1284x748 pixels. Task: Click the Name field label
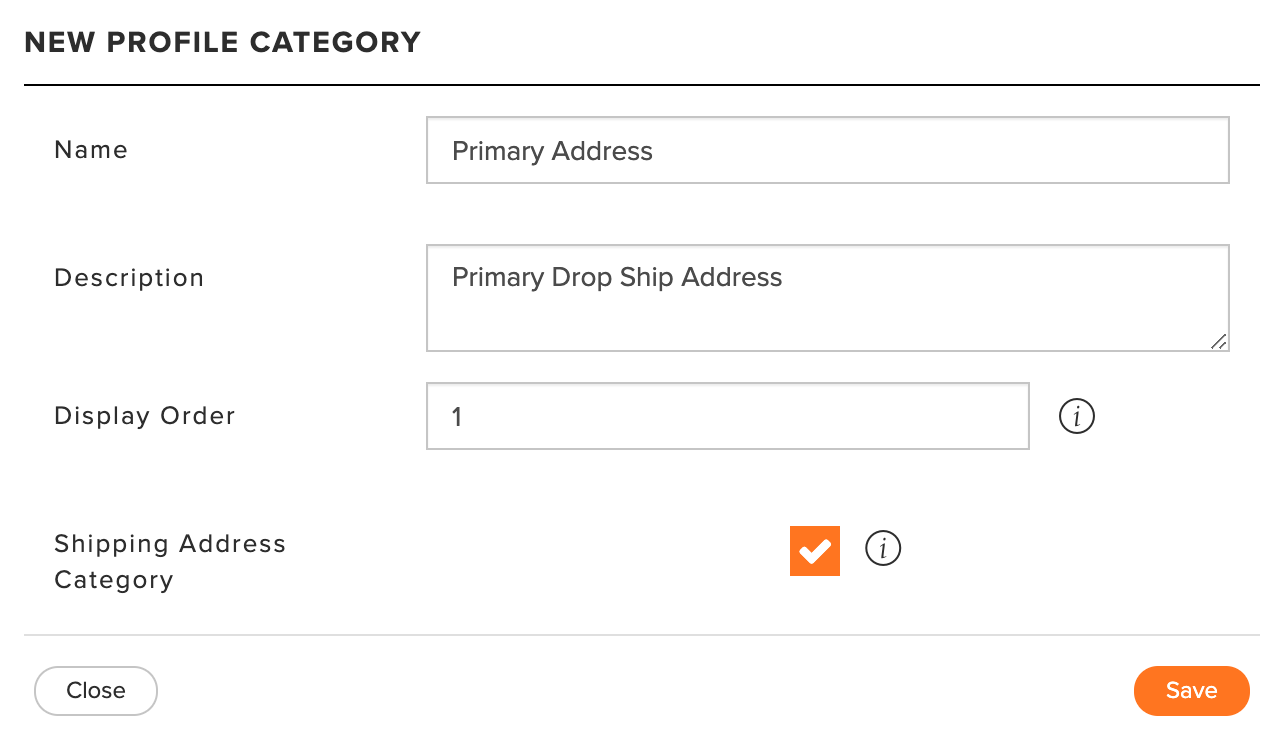(x=91, y=150)
